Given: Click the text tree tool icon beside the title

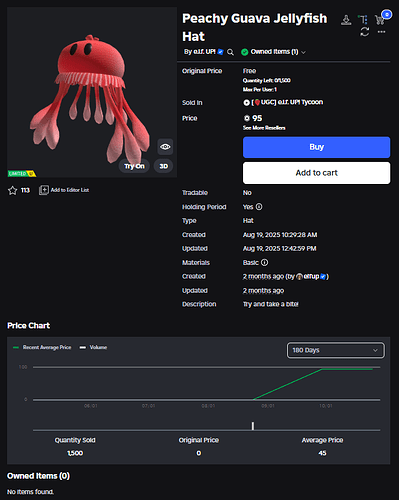Looking at the screenshot, I should (363, 19).
